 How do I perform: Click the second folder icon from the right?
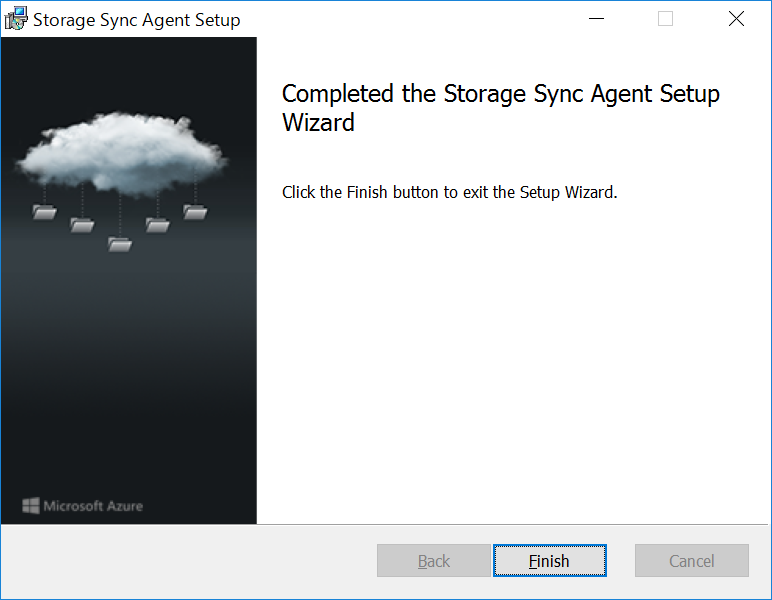pos(158,224)
